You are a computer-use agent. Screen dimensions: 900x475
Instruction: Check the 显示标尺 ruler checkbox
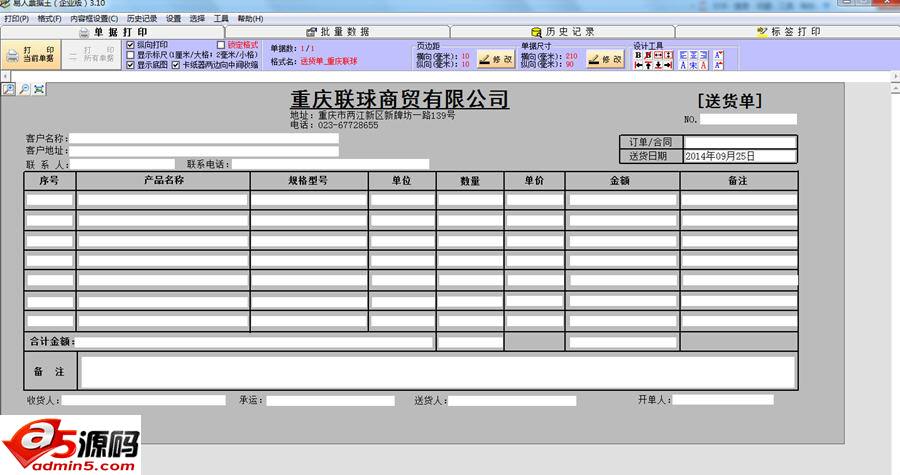coord(131,55)
